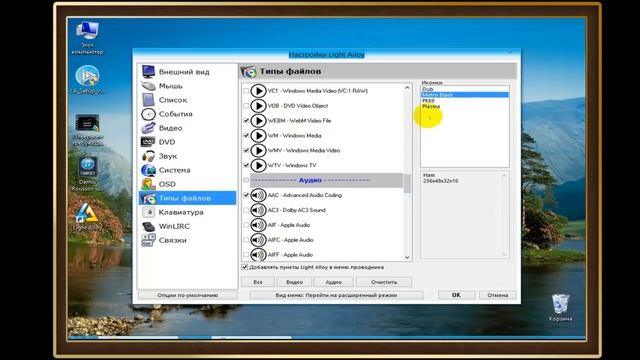Select the Demis Roussos audio file on desktop
The width and height of the screenshot is (640, 360).
[87, 174]
